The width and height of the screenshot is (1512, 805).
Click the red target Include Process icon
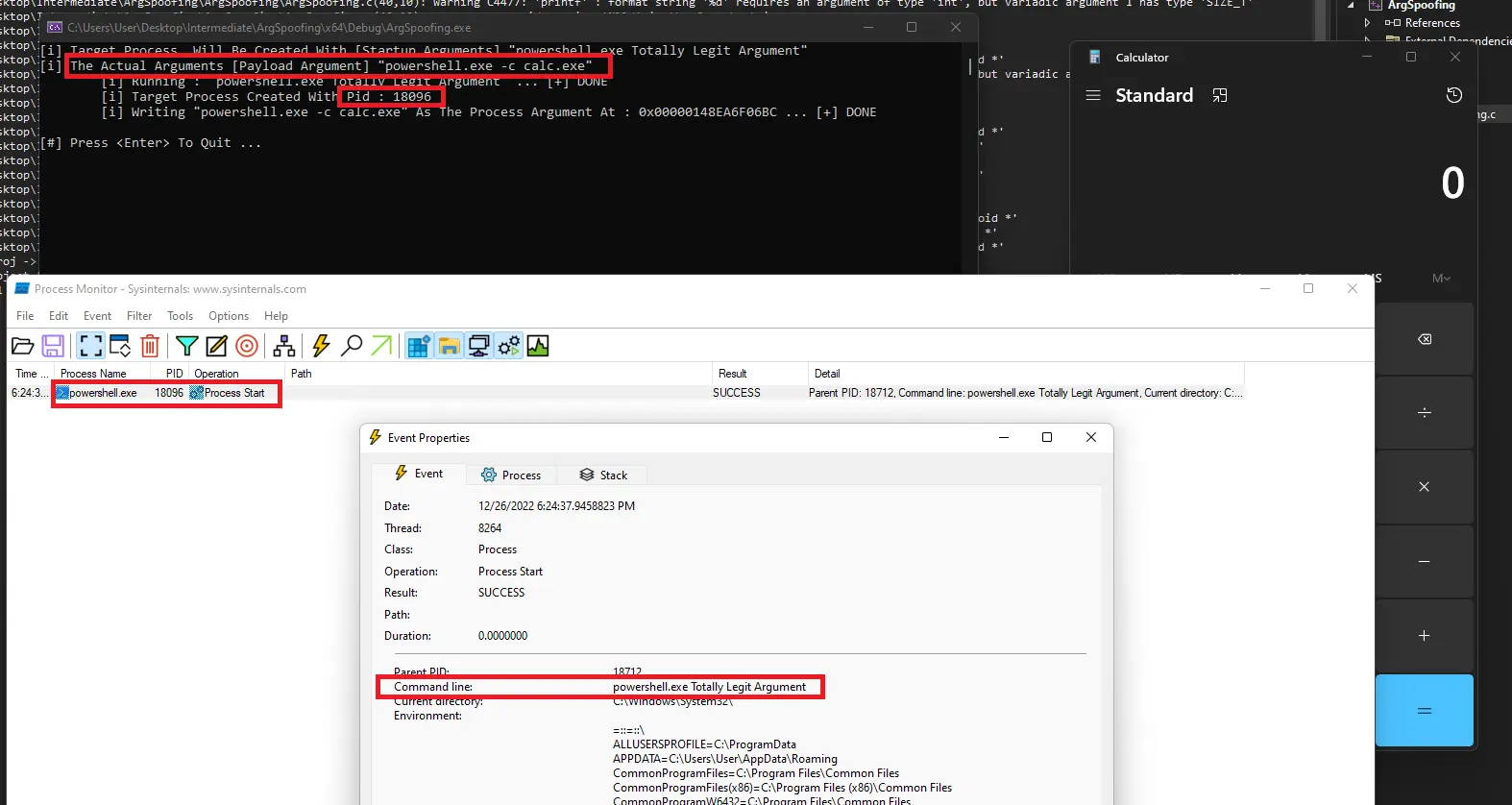[247, 346]
